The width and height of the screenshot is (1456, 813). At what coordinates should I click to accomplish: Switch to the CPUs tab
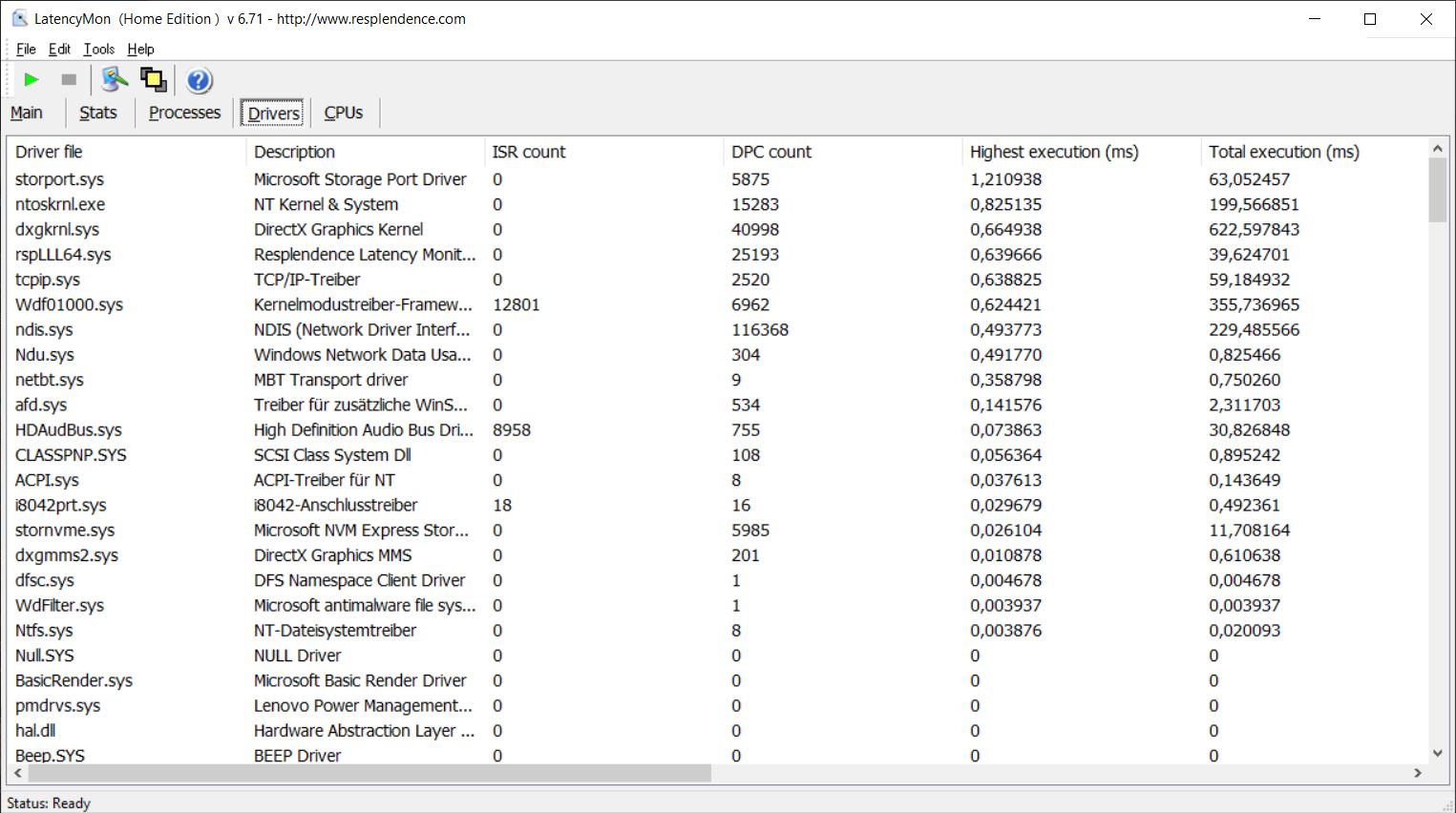coord(343,113)
